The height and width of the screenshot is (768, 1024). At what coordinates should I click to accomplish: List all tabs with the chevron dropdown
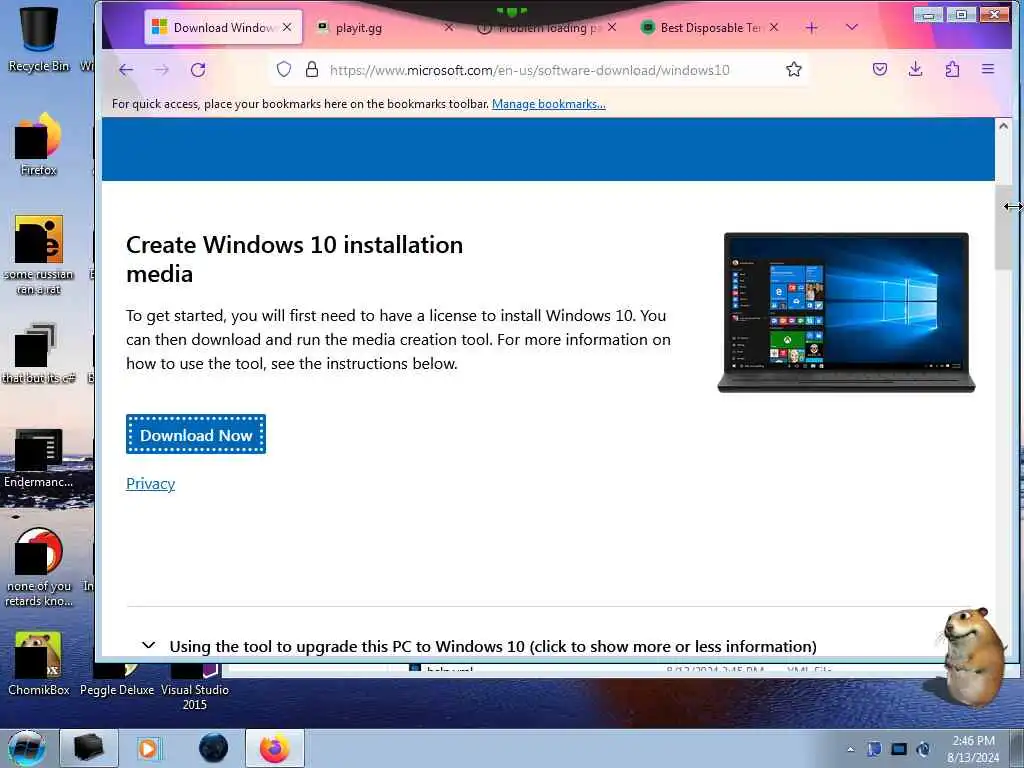pos(852,27)
